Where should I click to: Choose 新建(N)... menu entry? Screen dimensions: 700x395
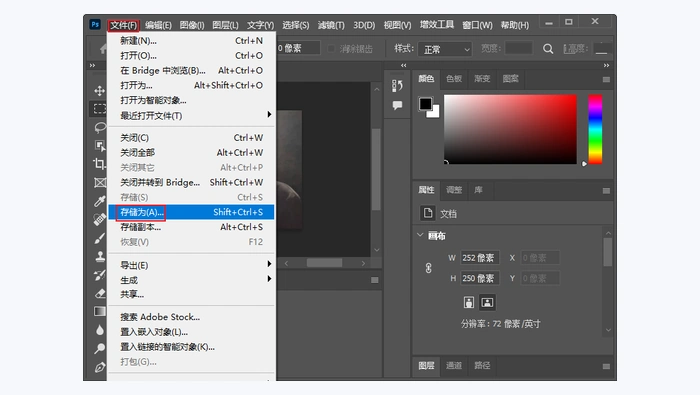(191, 41)
